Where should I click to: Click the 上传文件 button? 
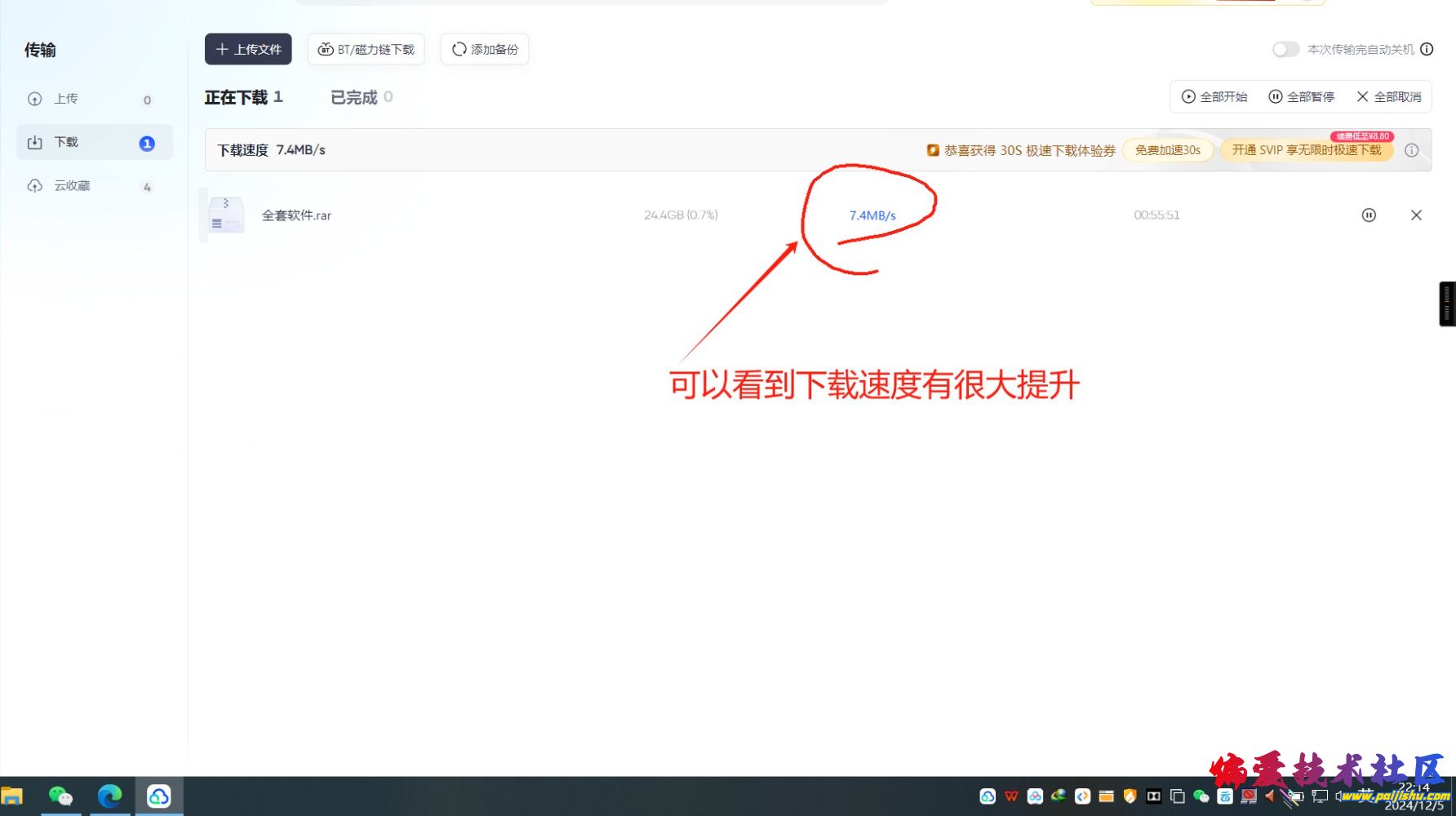(248, 50)
